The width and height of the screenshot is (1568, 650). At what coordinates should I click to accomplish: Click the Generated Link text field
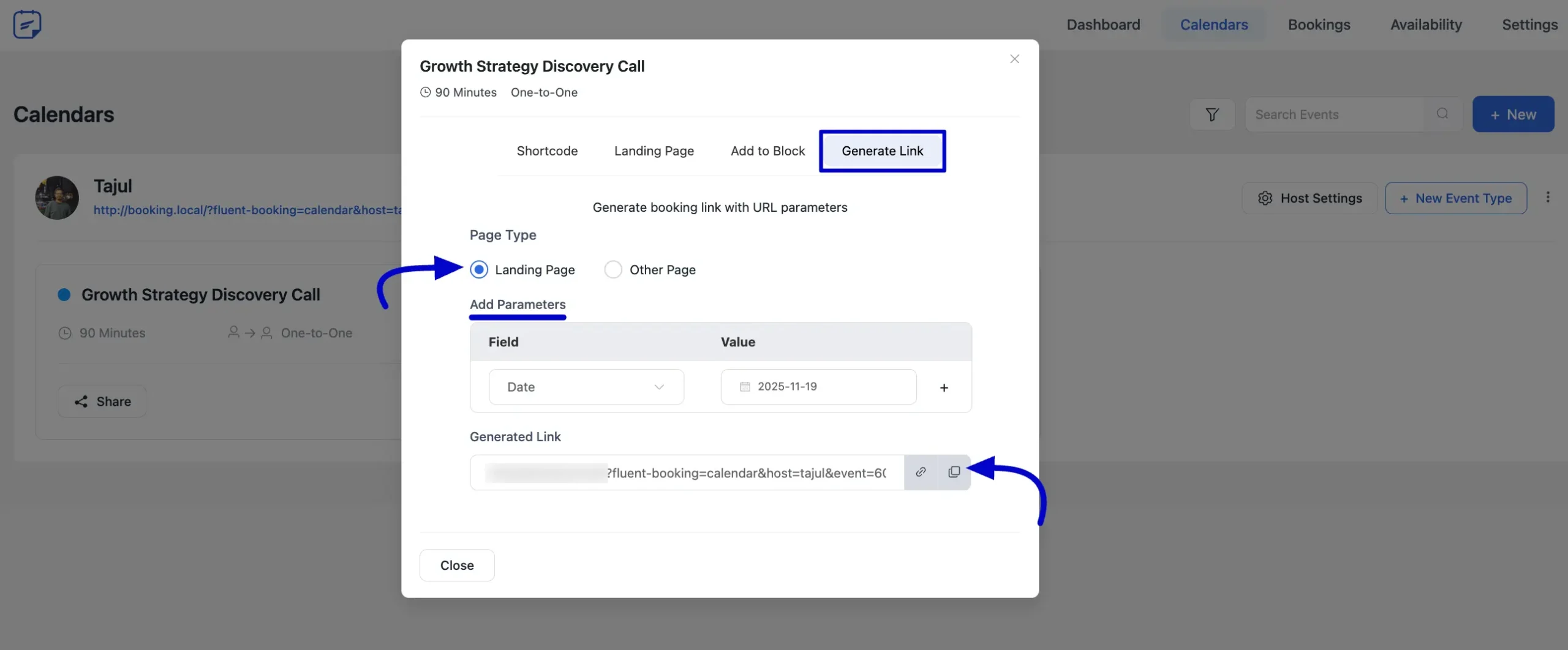pos(686,473)
